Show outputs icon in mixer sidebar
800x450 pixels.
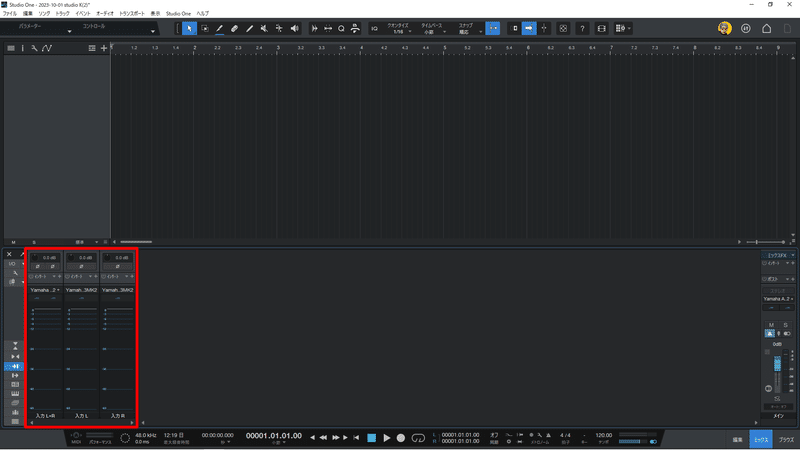15,376
